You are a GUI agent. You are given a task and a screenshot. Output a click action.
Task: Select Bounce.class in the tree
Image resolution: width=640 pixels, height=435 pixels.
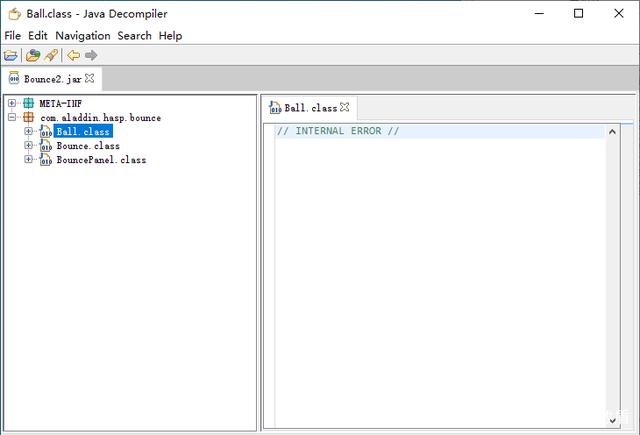click(x=87, y=146)
